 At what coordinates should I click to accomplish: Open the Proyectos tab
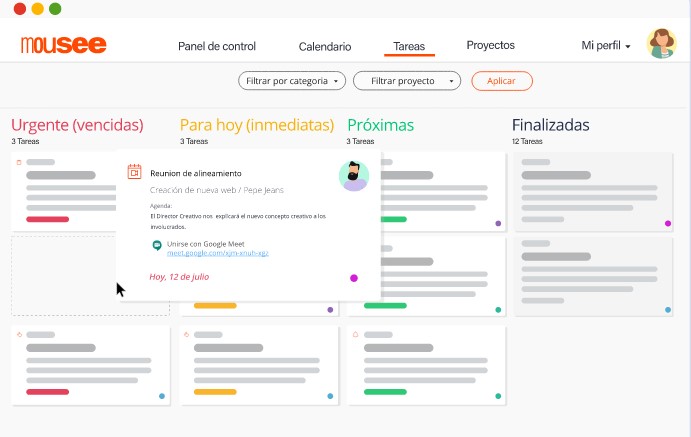[x=490, y=45]
